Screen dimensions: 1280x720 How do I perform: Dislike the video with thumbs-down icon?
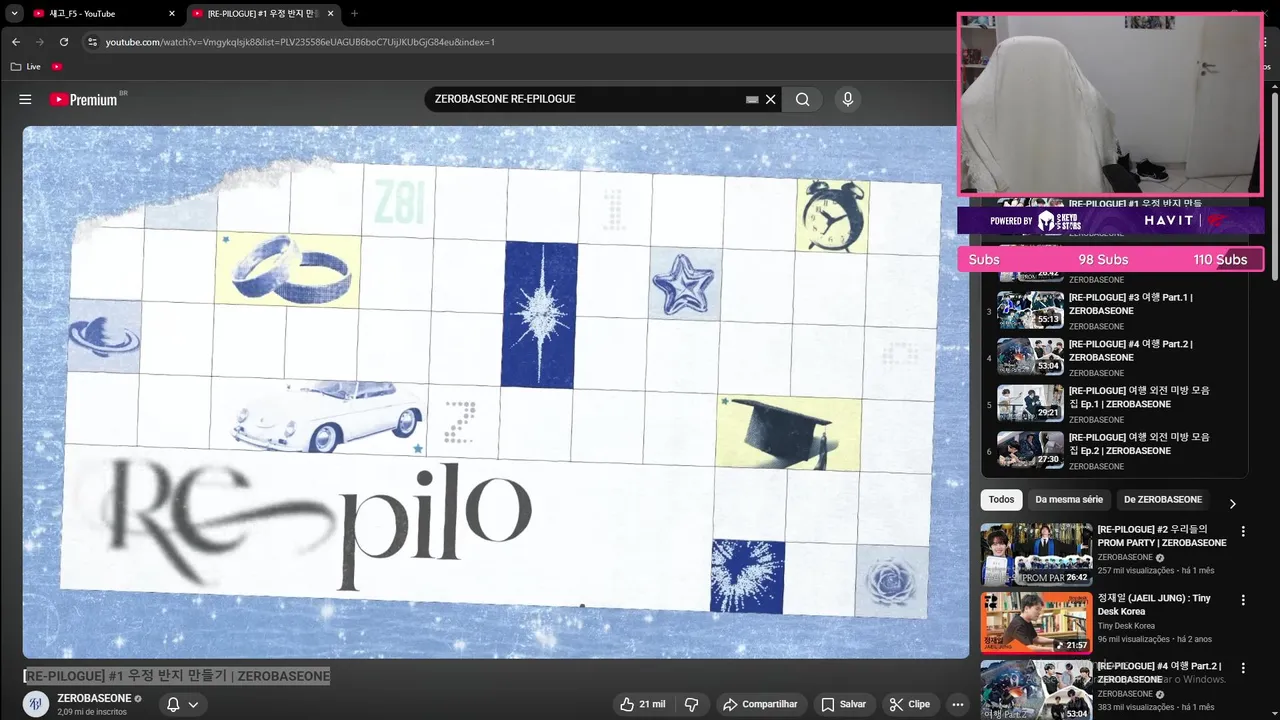pyautogui.click(x=692, y=704)
